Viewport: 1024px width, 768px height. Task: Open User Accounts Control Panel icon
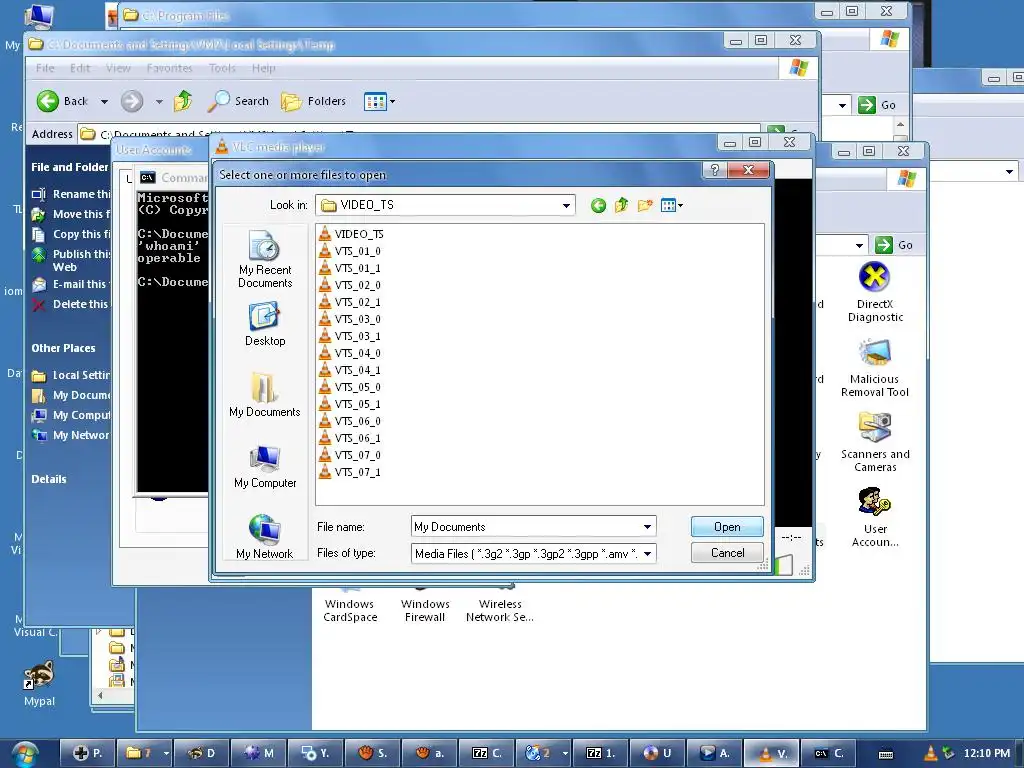tap(874, 517)
